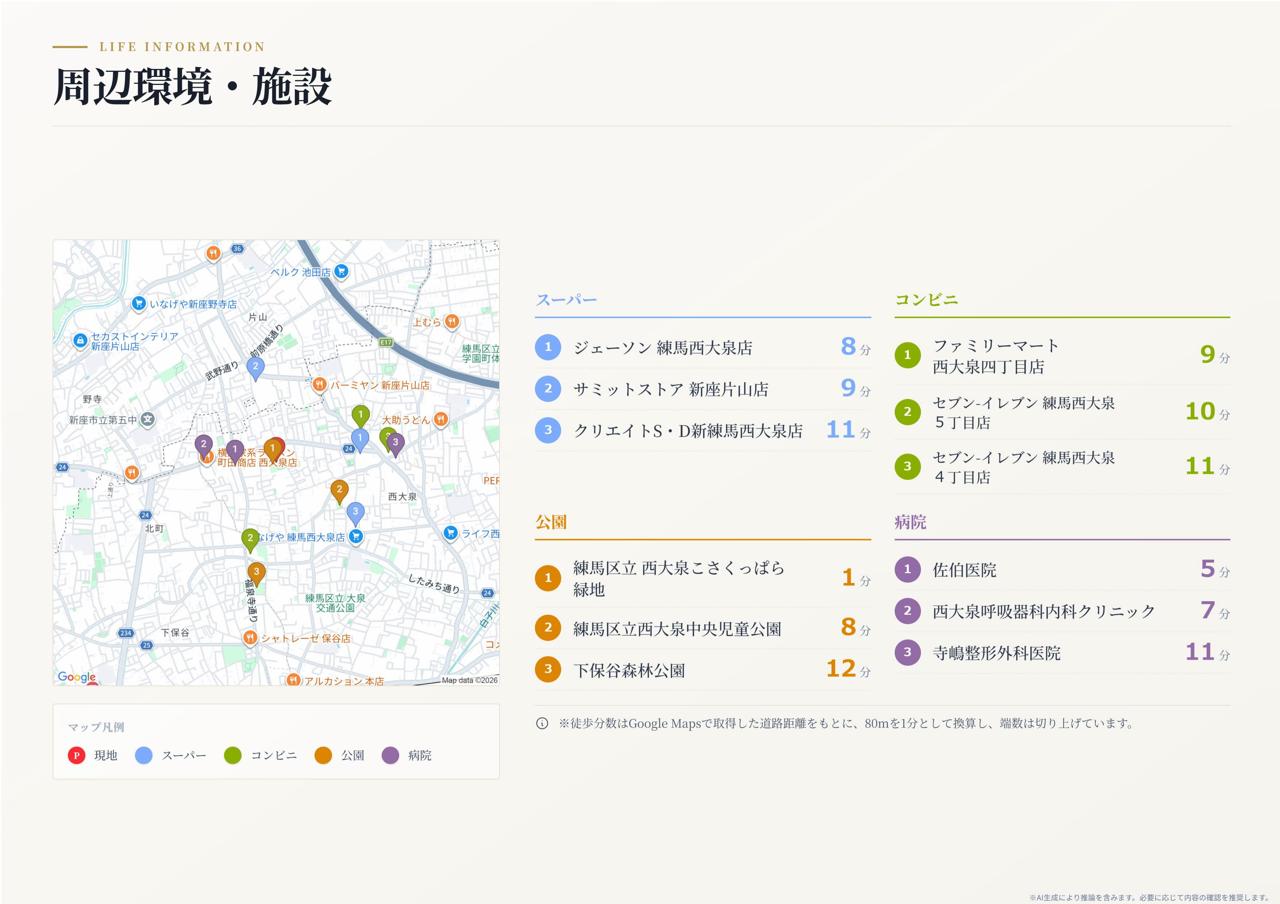Click the red 現地 legend marker
Viewport: 1280px width, 904px height.
(76, 755)
